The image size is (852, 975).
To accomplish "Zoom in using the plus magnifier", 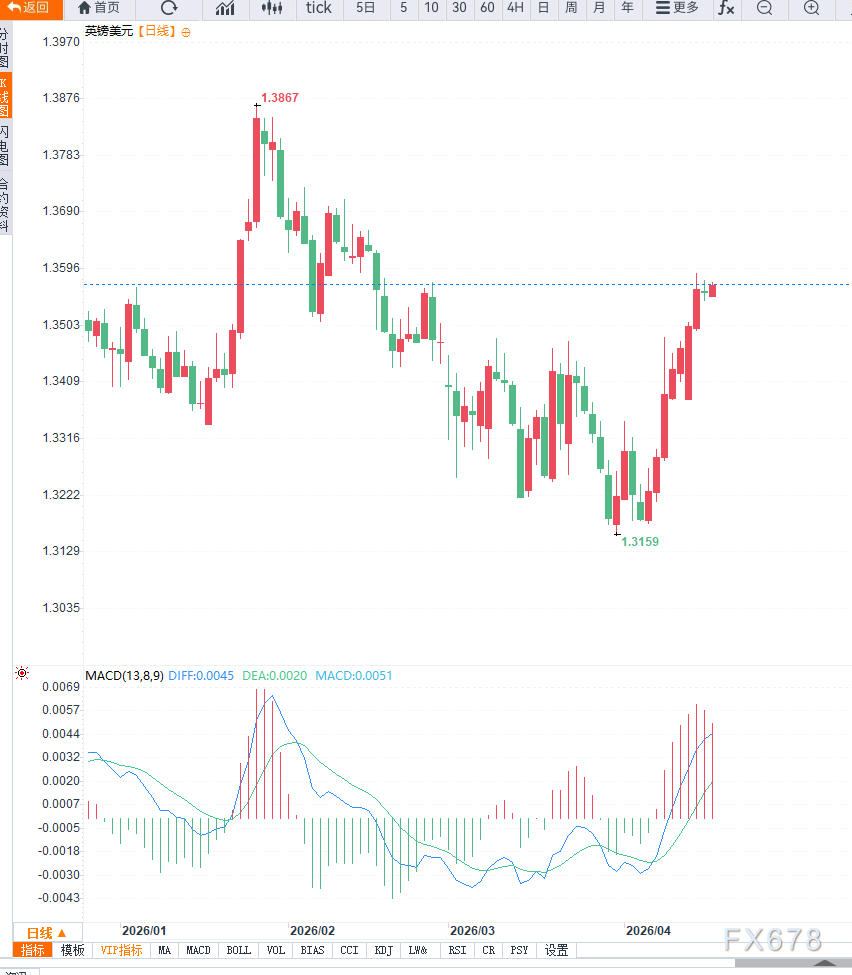I will pos(811,8).
